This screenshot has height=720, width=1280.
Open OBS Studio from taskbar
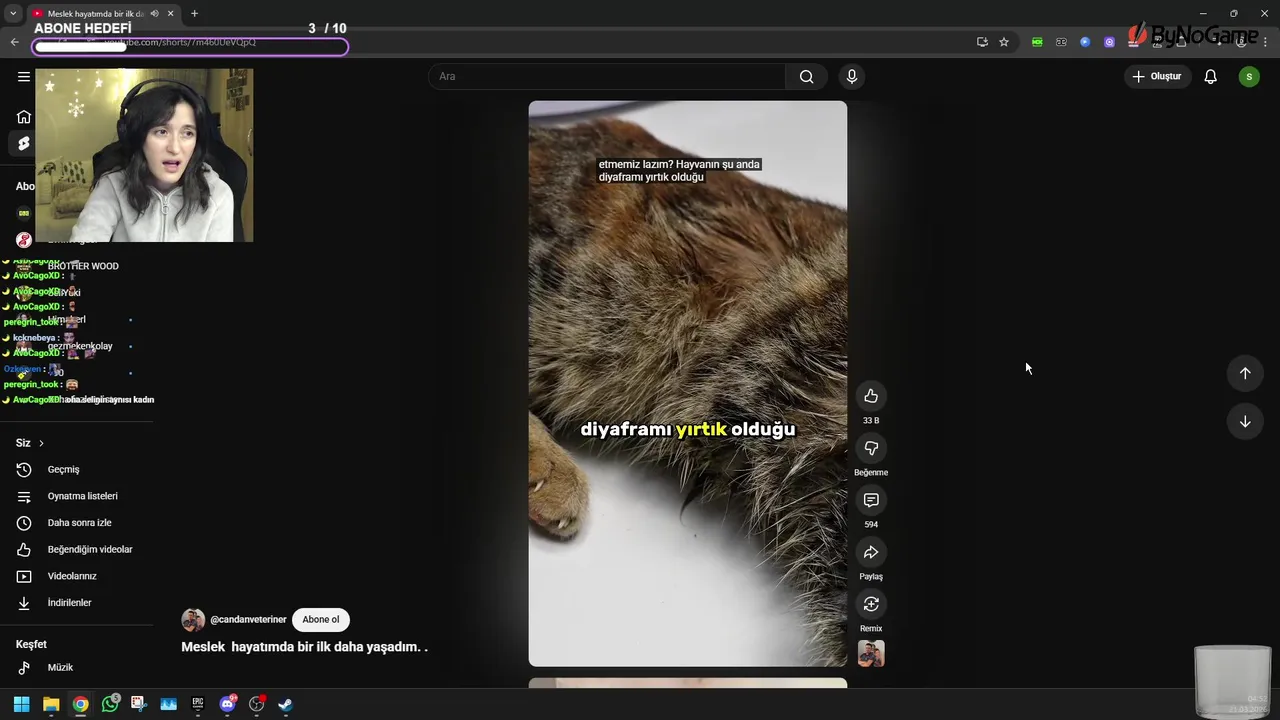[256, 704]
